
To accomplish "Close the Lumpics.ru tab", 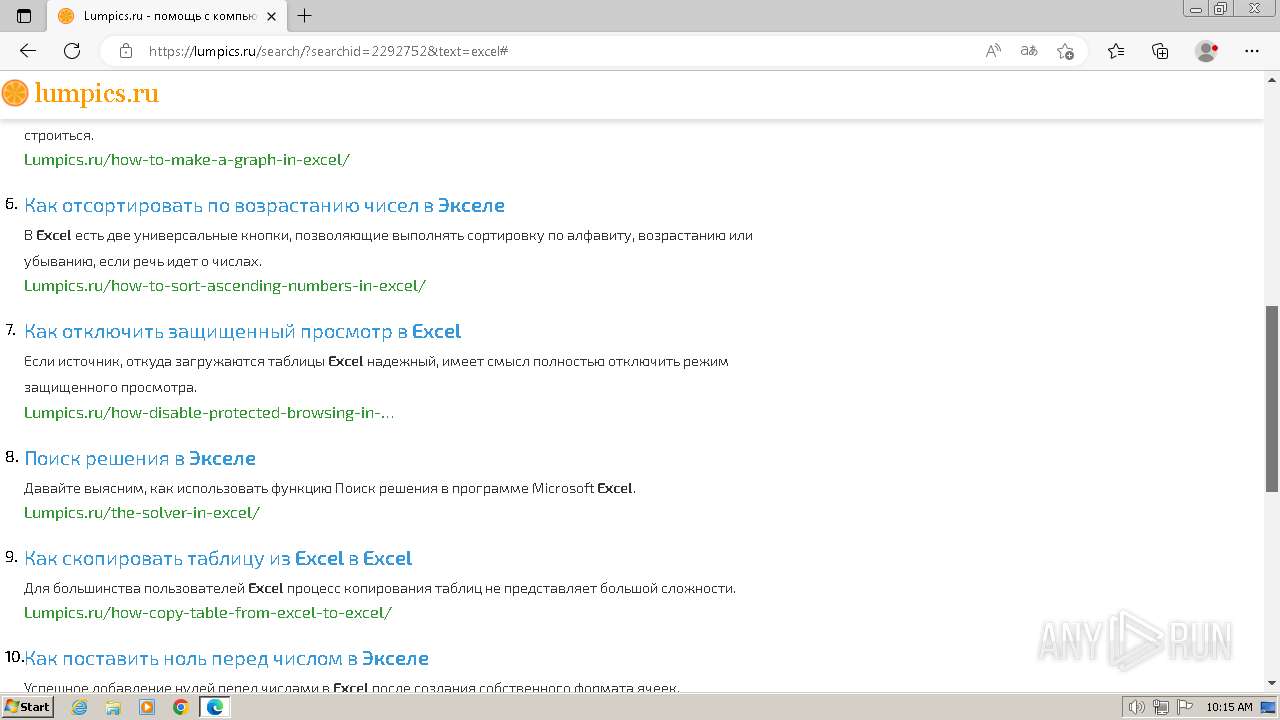I will pos(271,16).
